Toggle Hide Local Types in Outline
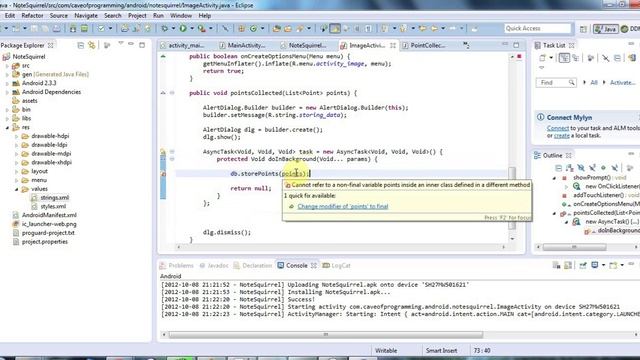 pyautogui.click(x=615, y=167)
